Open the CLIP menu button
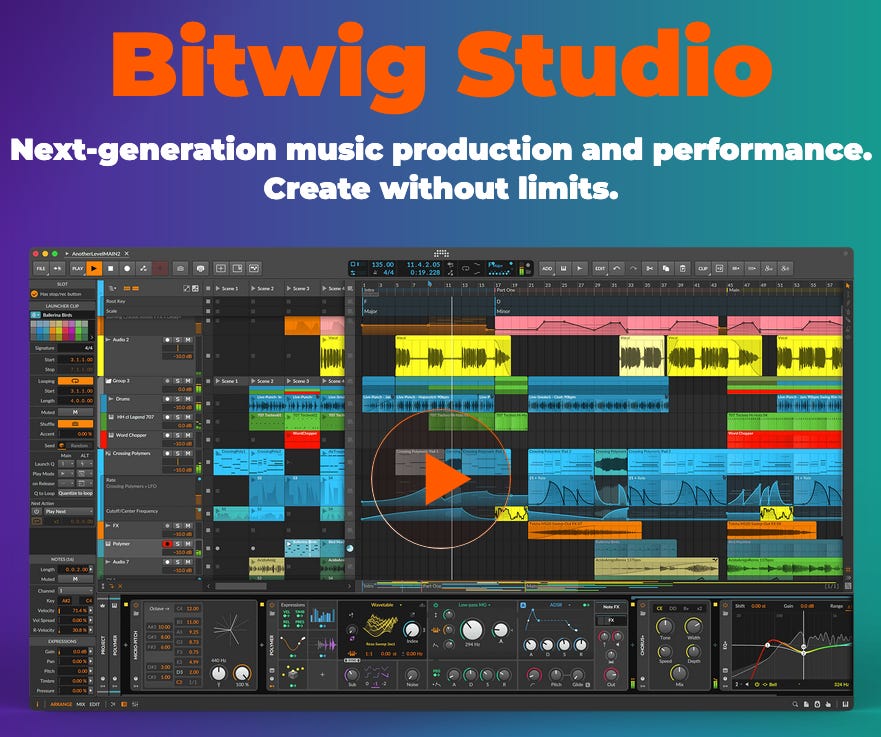The image size is (881, 737). (703, 269)
